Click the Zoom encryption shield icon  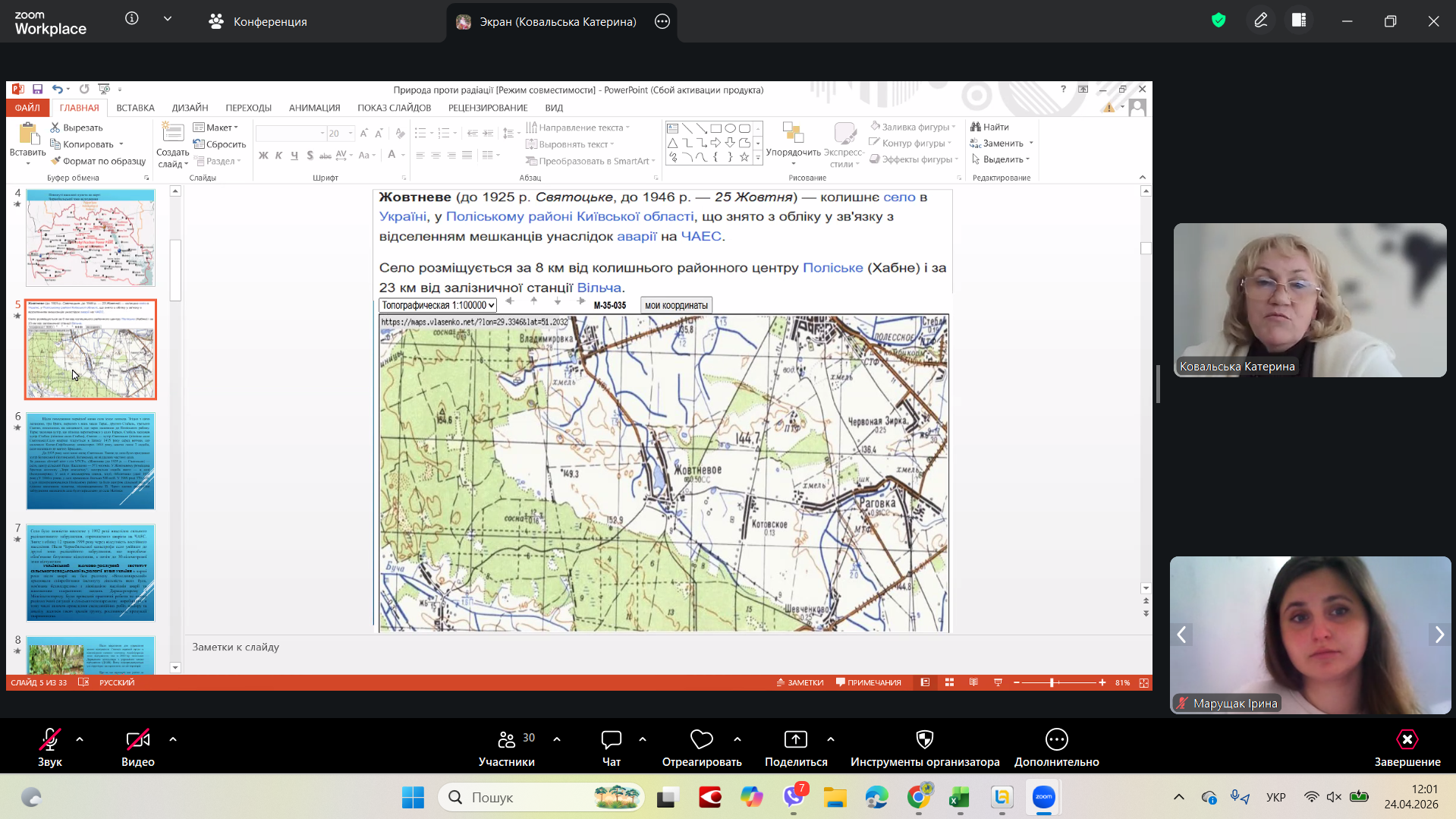(x=1219, y=20)
